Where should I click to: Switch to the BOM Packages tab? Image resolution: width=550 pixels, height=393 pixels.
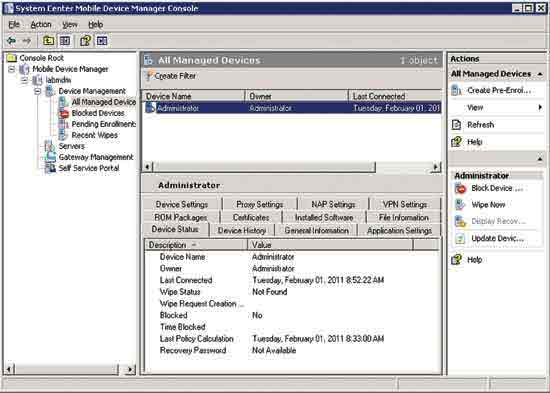tap(181, 218)
